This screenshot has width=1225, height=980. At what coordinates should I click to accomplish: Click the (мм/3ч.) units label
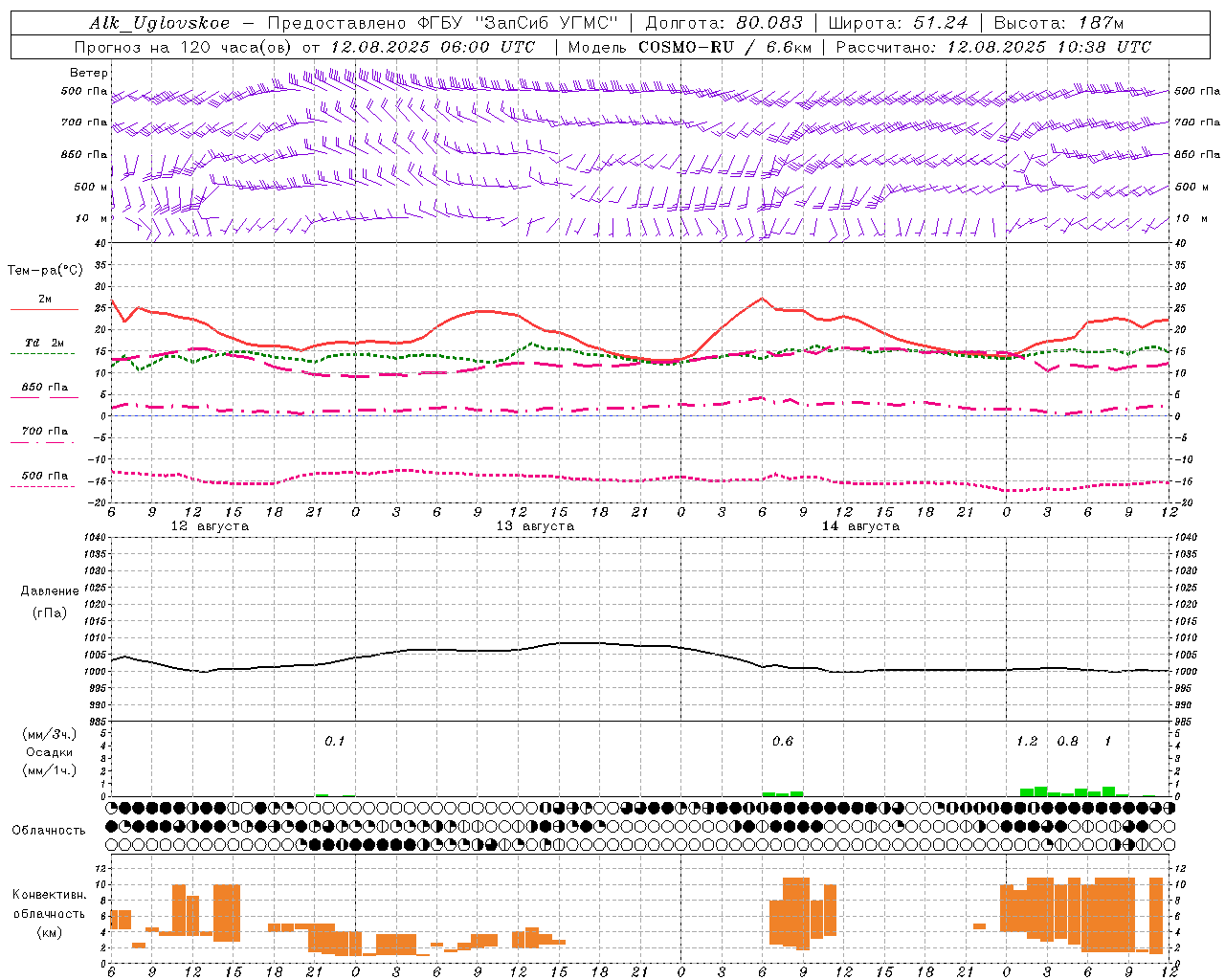click(49, 734)
